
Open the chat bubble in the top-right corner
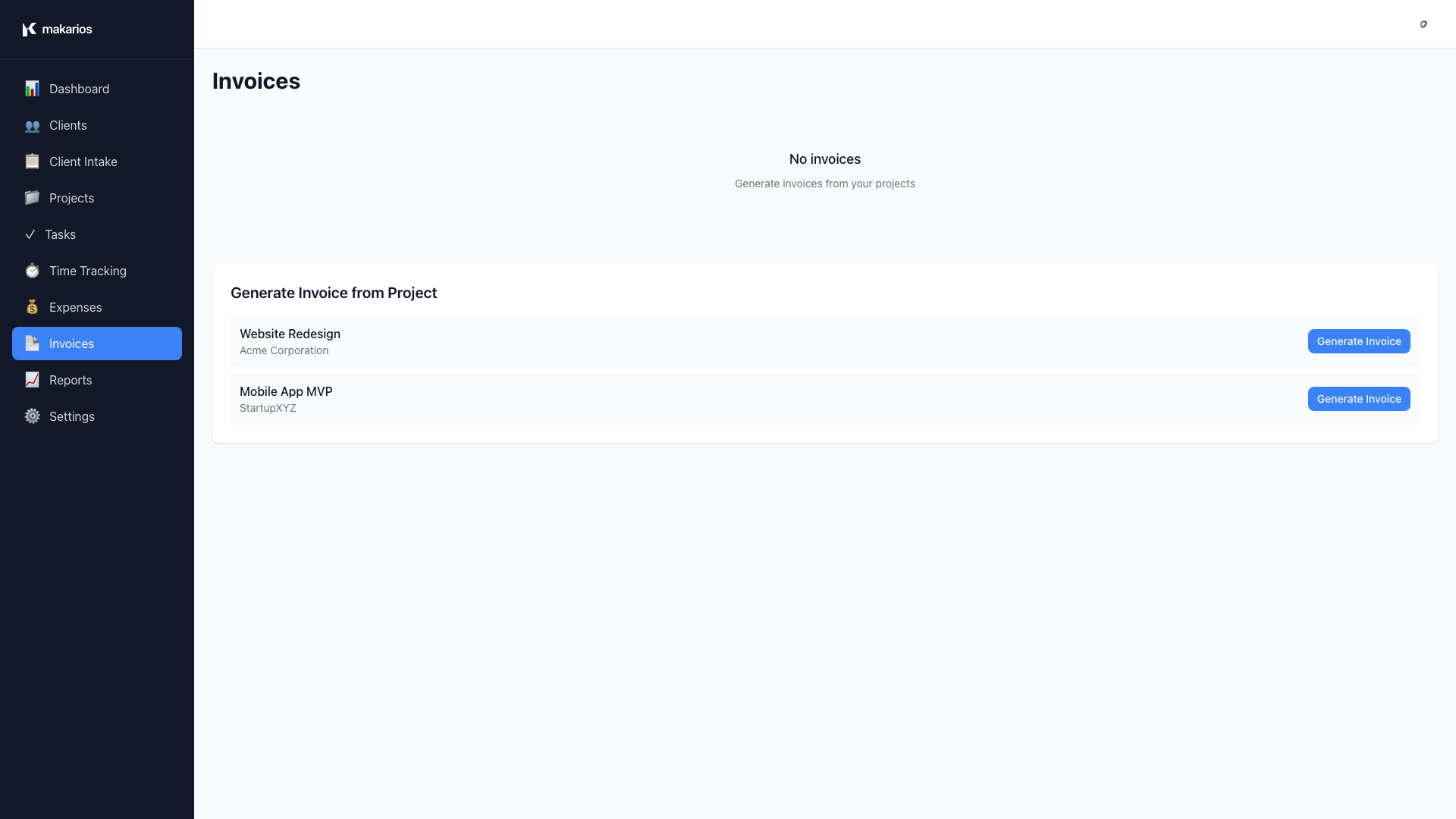pyautogui.click(x=1423, y=24)
